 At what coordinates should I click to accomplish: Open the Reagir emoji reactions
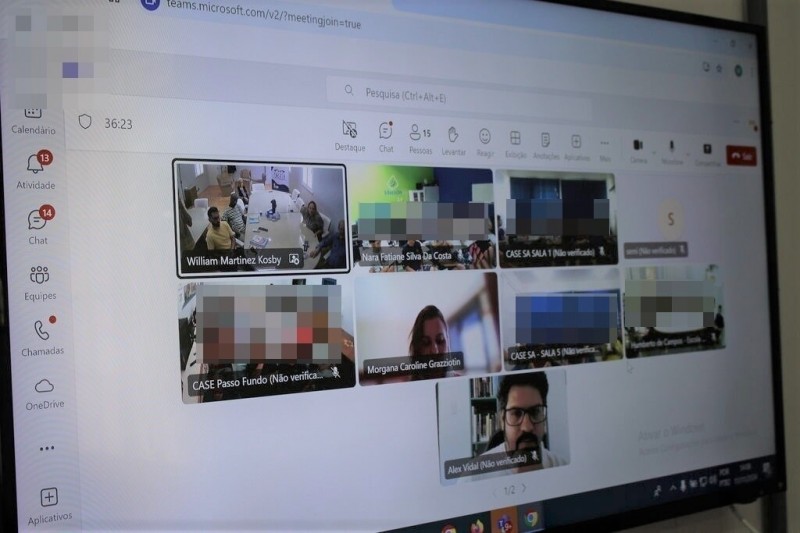click(x=485, y=143)
